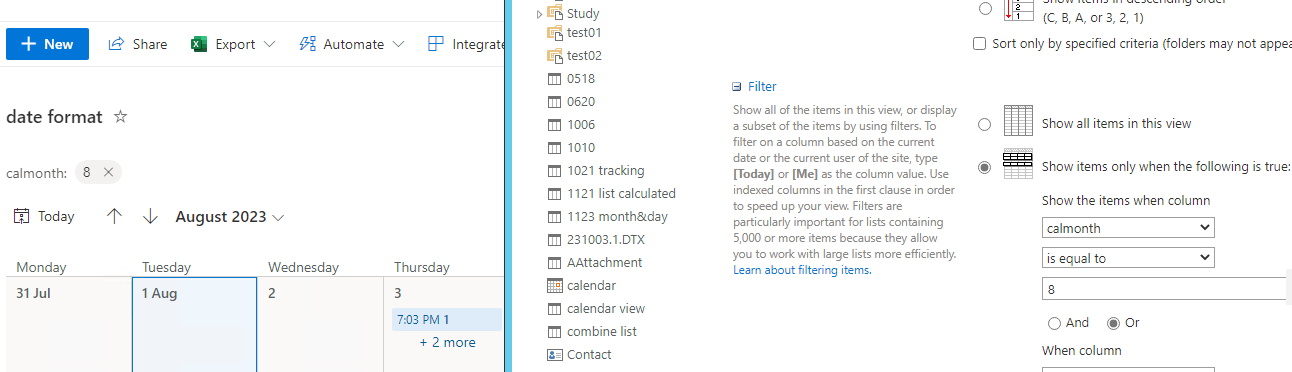Click the Automate flow icon
1292x372 pixels.
(x=308, y=44)
